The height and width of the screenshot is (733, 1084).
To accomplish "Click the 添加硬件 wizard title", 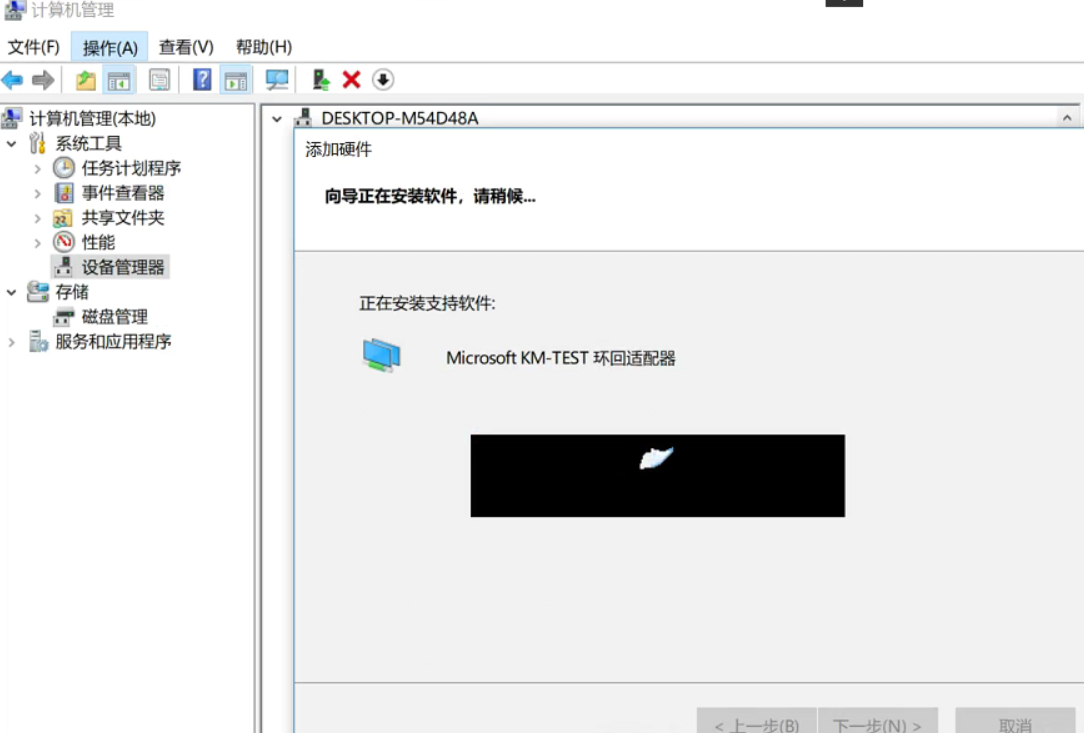I will click(x=338, y=149).
